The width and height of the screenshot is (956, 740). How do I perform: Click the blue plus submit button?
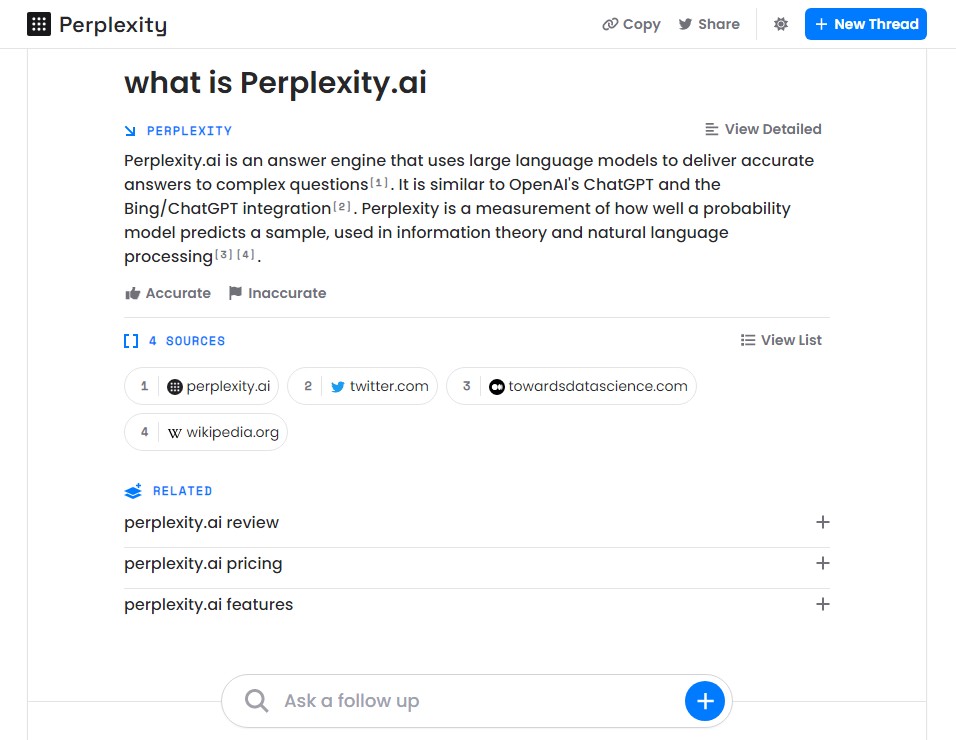705,701
